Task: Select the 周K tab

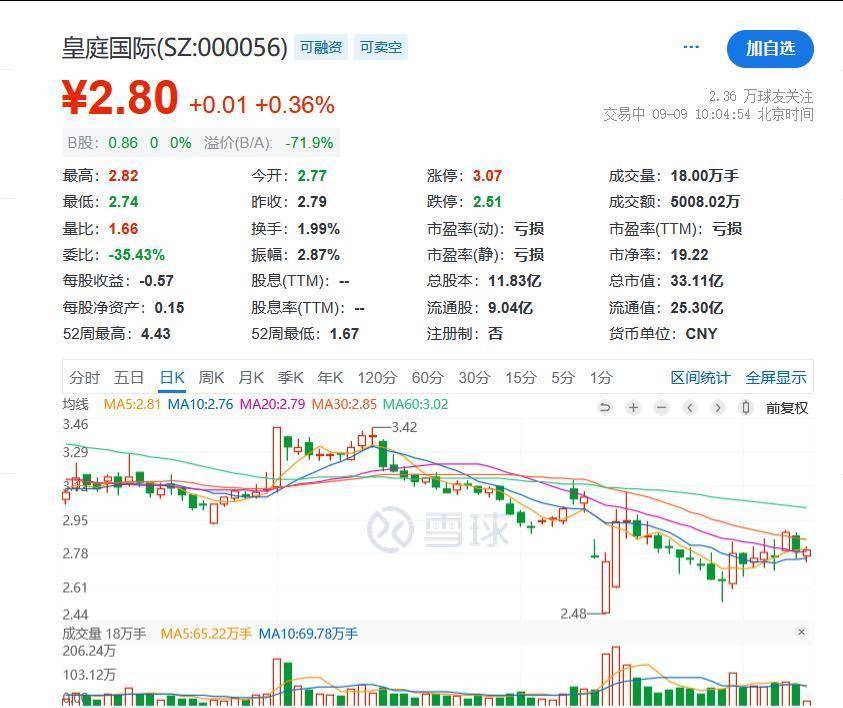Action: click(x=211, y=378)
